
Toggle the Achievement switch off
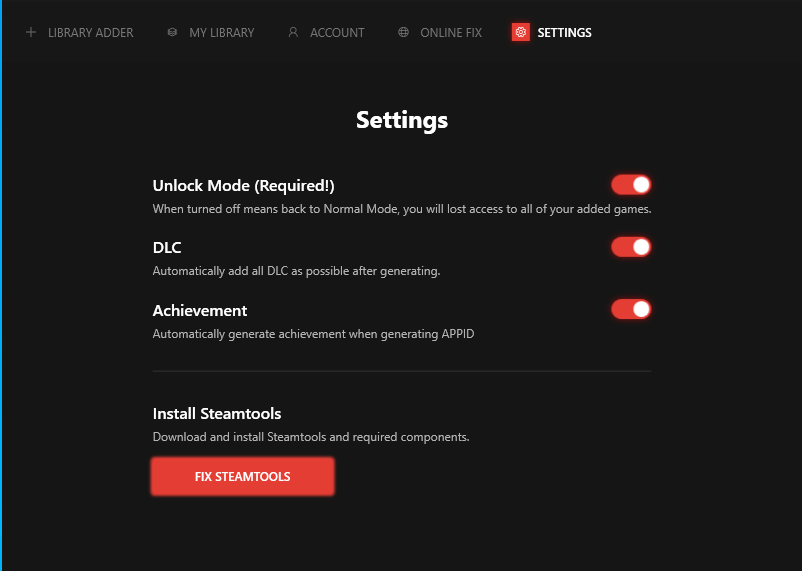[x=631, y=310]
